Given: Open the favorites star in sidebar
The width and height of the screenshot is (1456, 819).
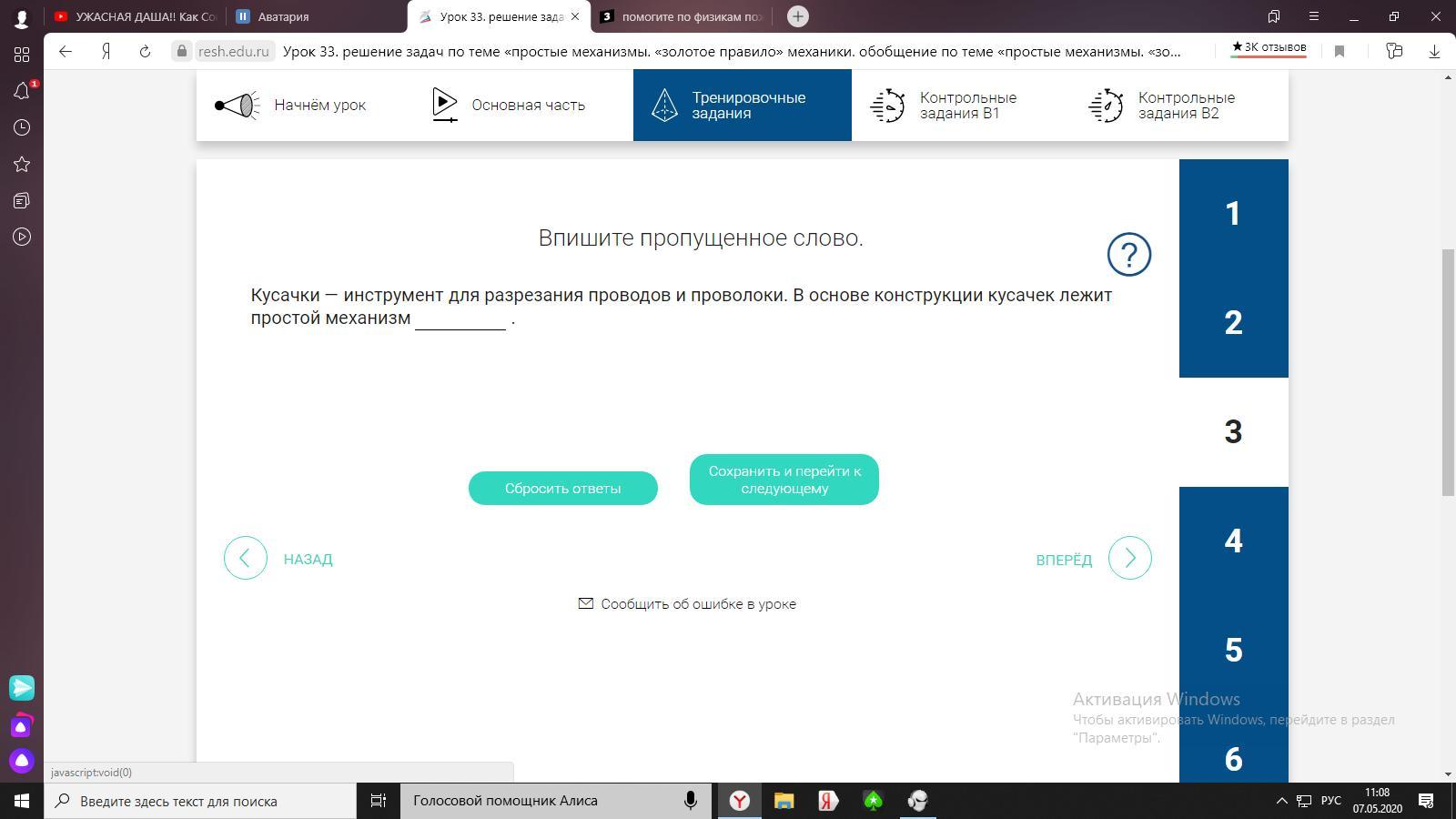Looking at the screenshot, I should [x=22, y=164].
